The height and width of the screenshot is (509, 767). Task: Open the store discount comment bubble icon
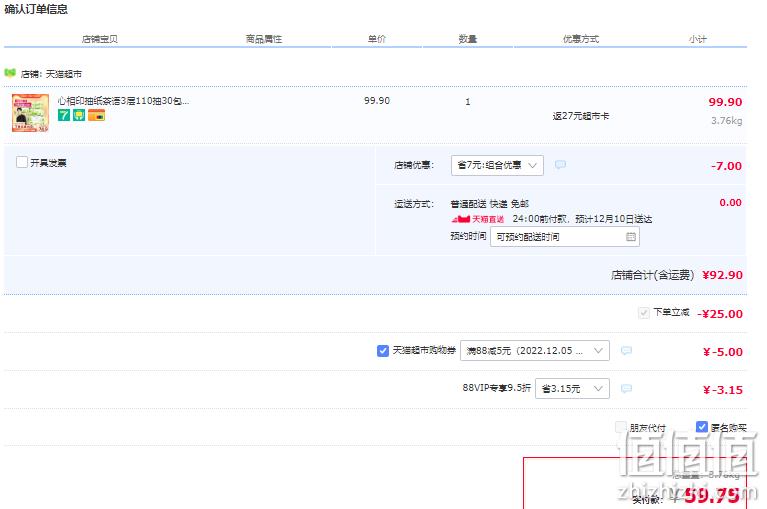(561, 165)
